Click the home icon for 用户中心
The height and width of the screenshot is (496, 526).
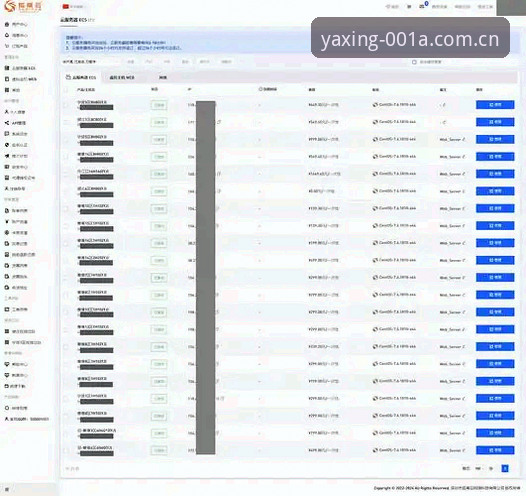pyautogui.click(x=7, y=24)
